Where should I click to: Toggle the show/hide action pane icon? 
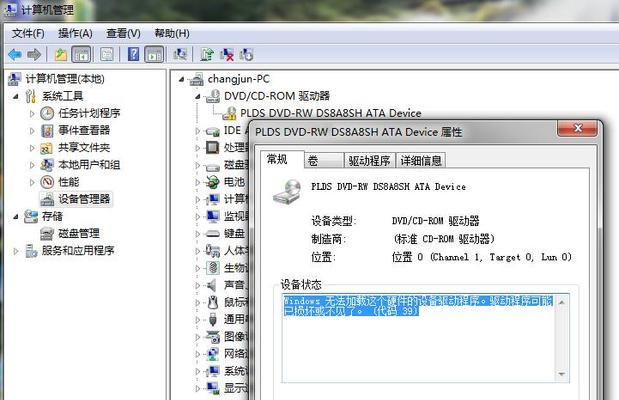154,54
